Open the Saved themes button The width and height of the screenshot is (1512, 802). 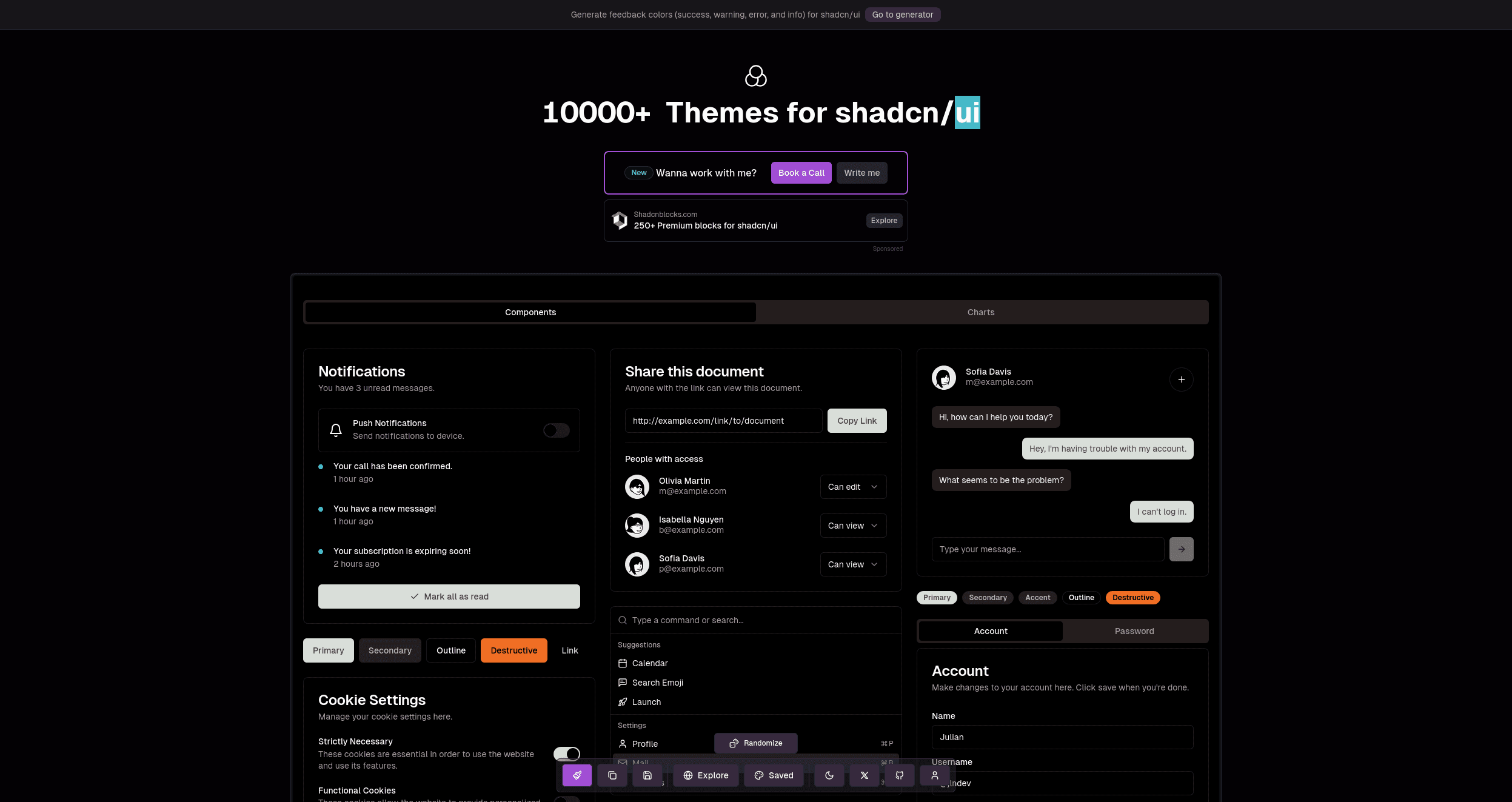click(x=774, y=775)
